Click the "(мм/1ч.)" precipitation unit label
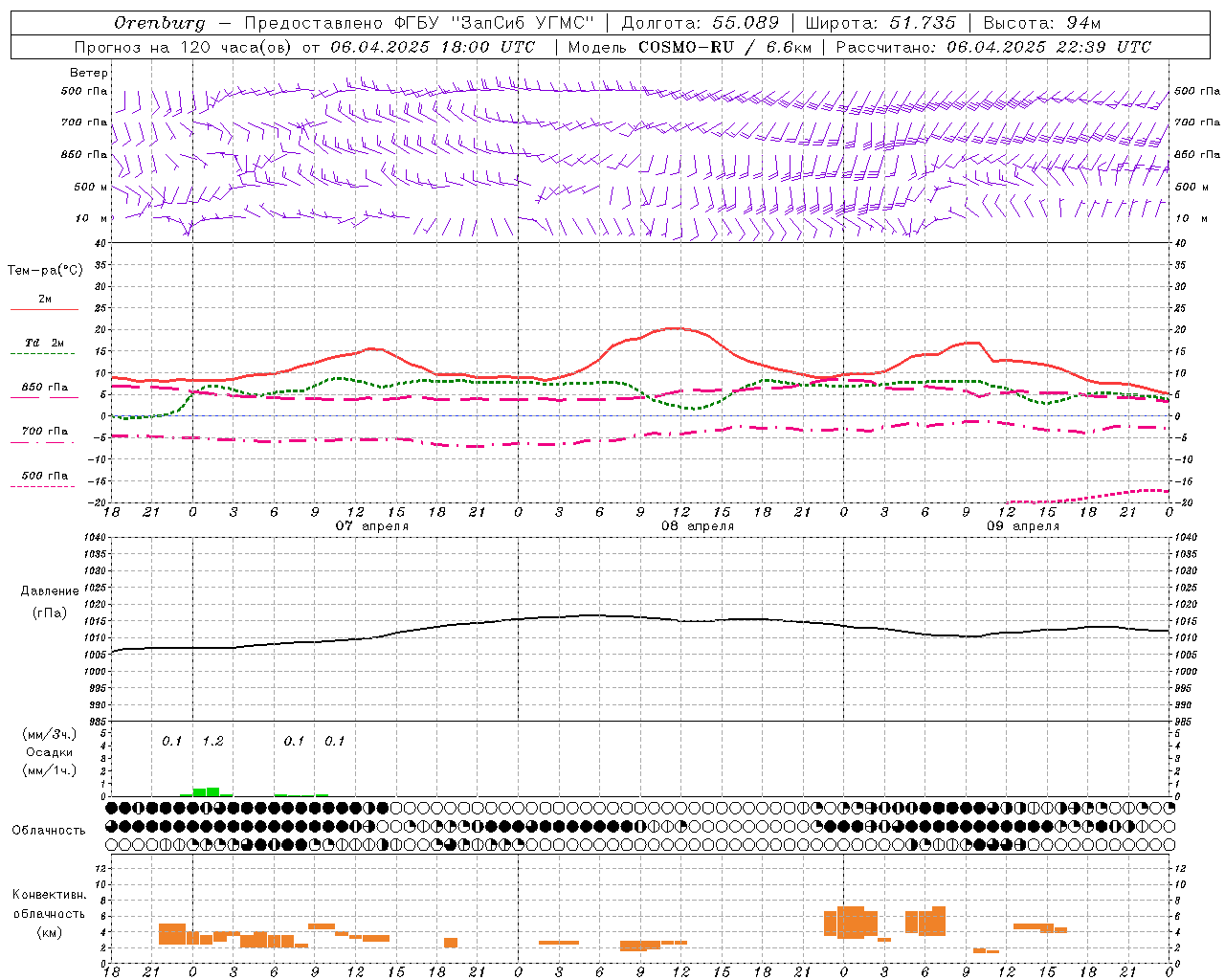Image resolution: width=1225 pixels, height=980 pixels. tap(50, 770)
